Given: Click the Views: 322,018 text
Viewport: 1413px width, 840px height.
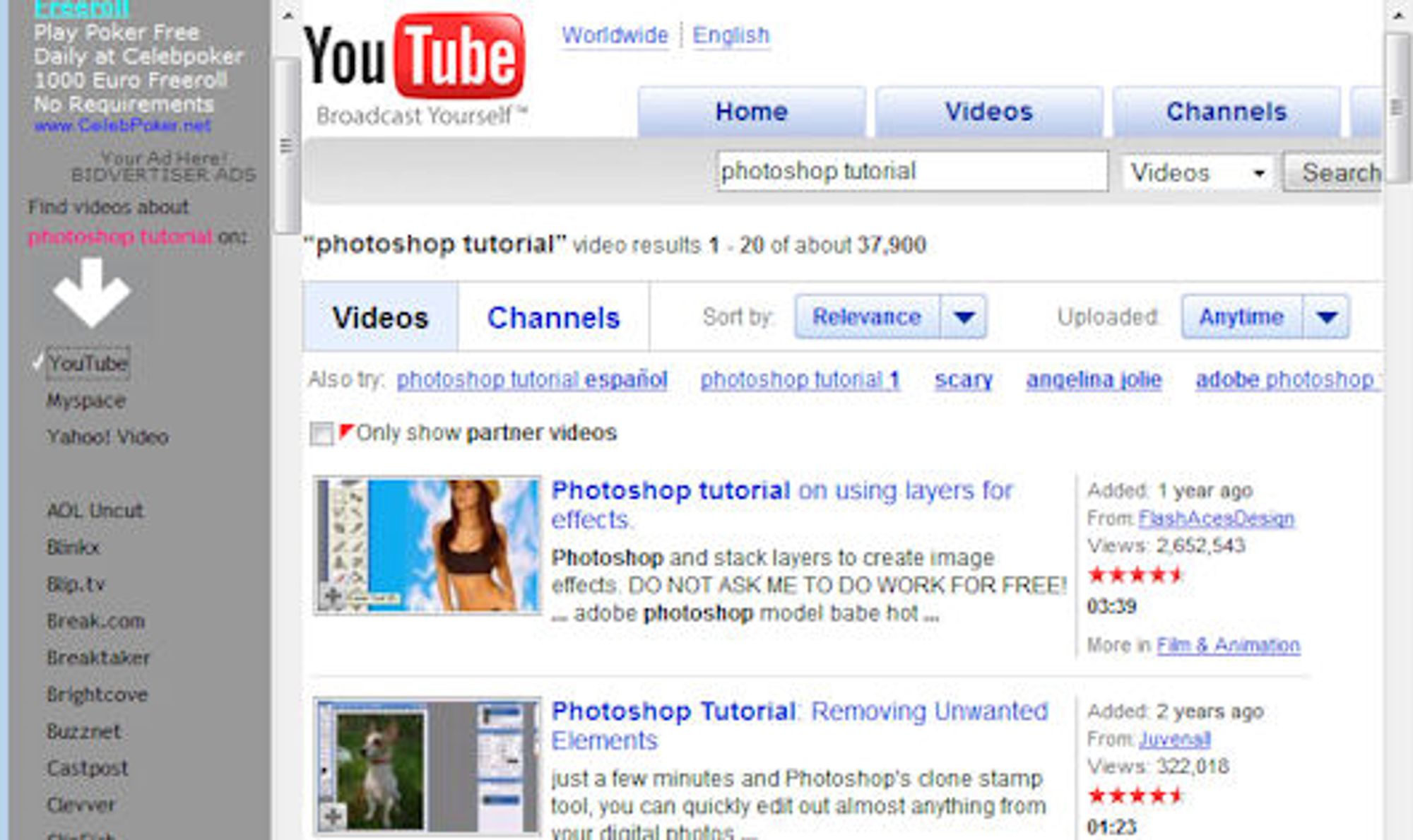Looking at the screenshot, I should pyautogui.click(x=1159, y=767).
